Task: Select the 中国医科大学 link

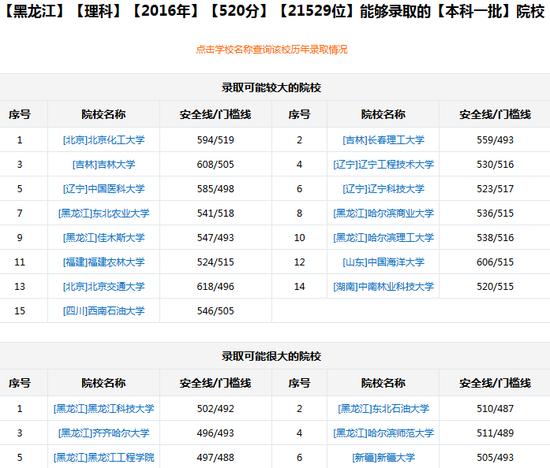Action: [103, 189]
